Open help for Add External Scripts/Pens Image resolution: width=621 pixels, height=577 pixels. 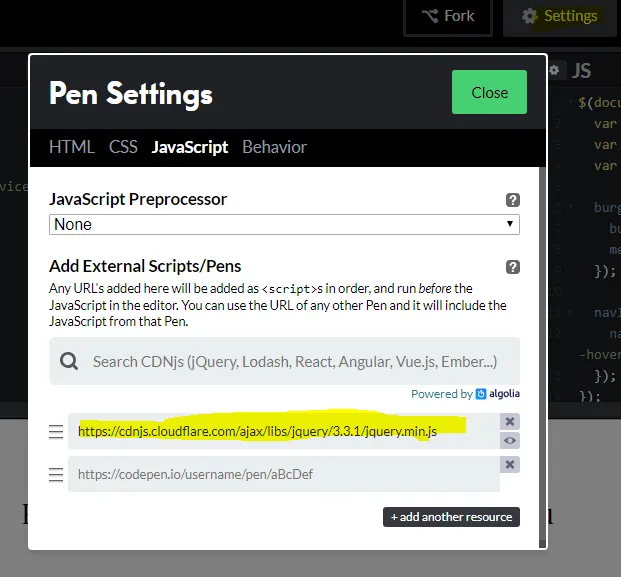(513, 267)
